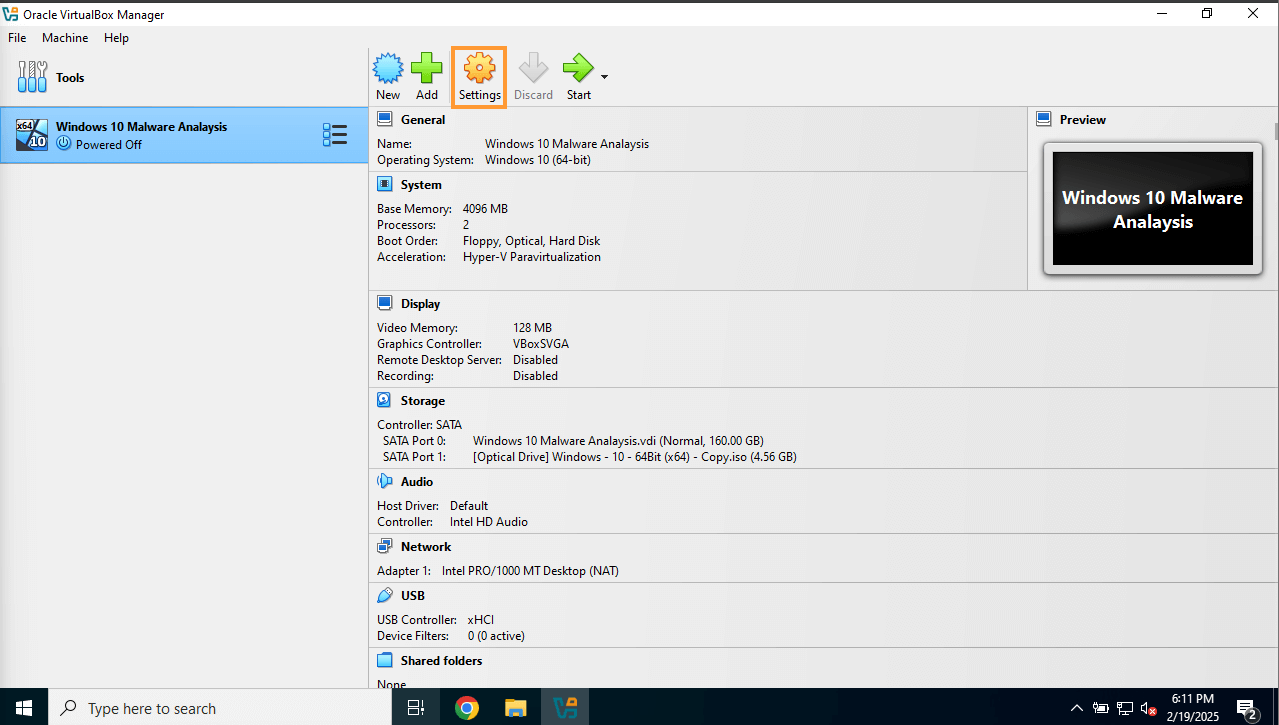Click the Powered Off status label

[109, 145]
